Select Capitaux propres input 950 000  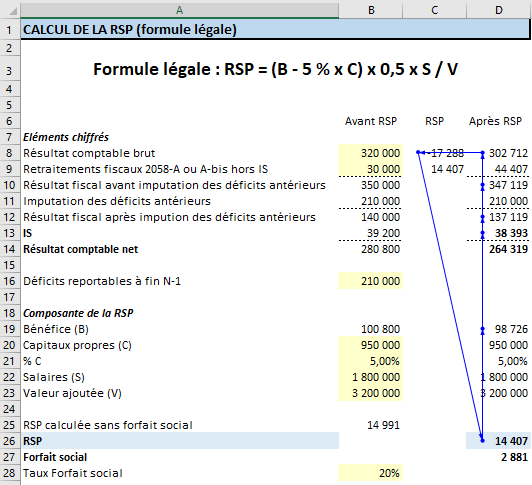point(371,345)
